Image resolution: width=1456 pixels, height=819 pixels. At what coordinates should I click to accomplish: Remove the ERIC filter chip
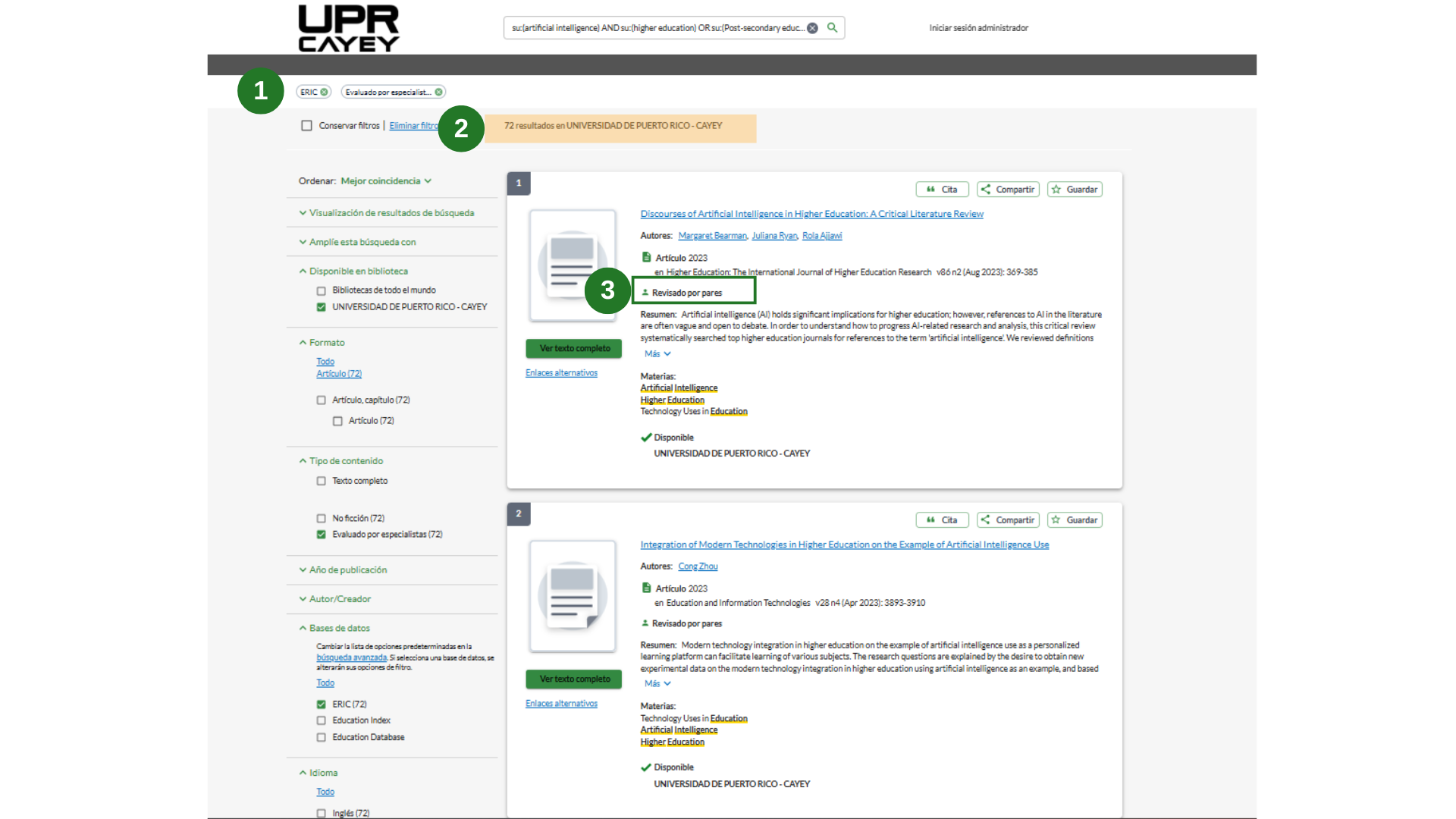click(325, 93)
